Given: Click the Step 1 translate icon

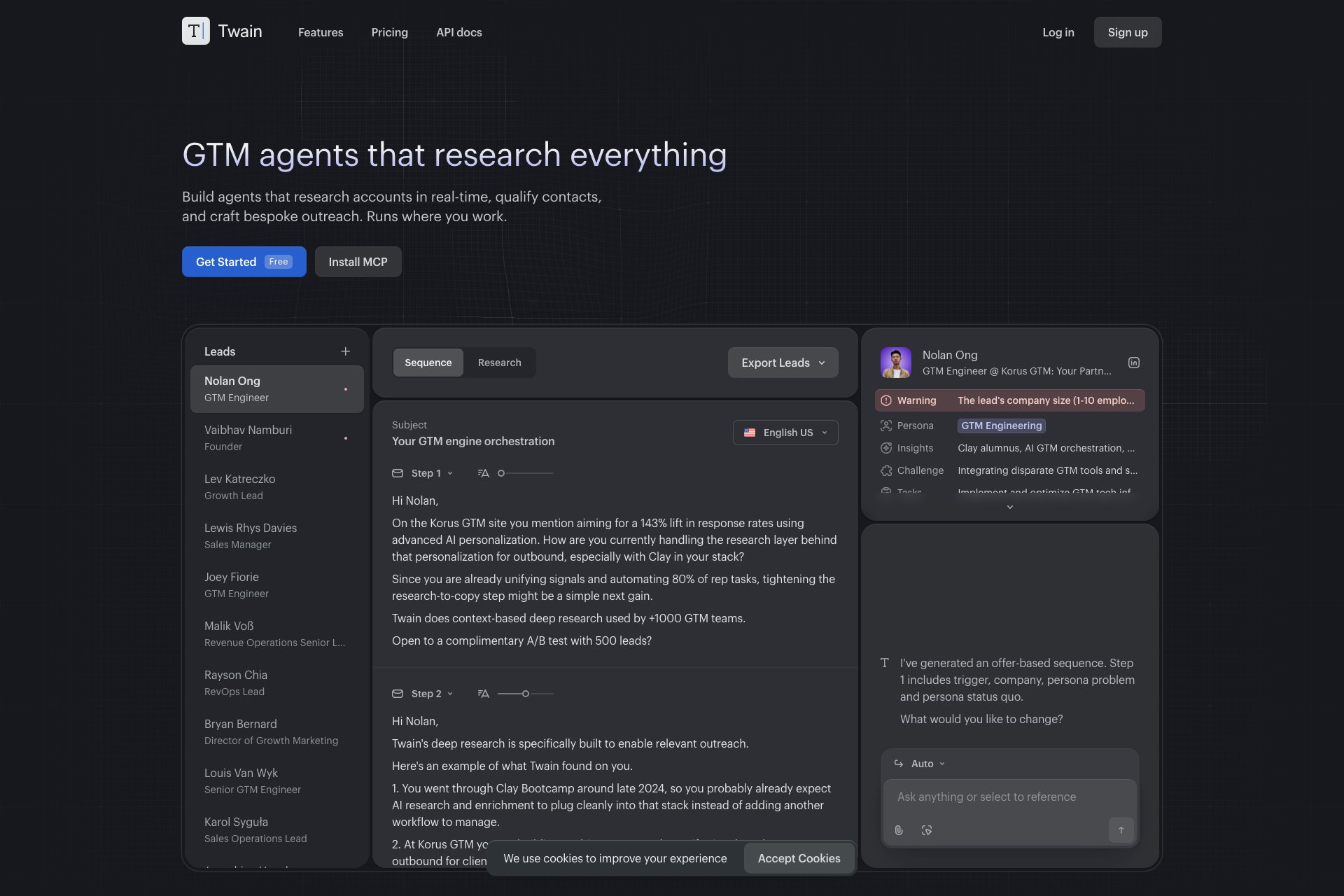Looking at the screenshot, I should click(x=483, y=473).
